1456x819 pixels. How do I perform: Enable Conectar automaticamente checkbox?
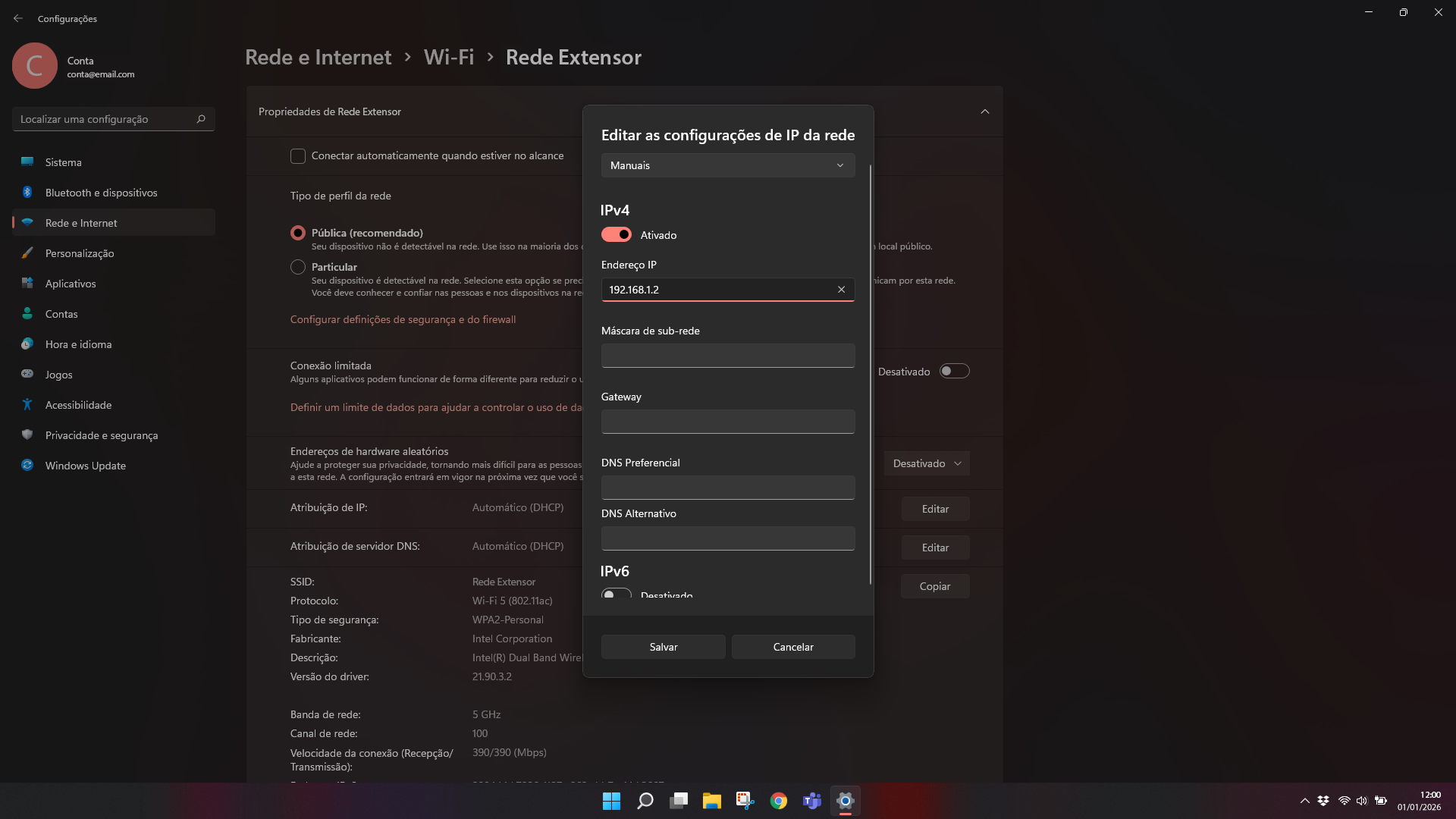(298, 156)
